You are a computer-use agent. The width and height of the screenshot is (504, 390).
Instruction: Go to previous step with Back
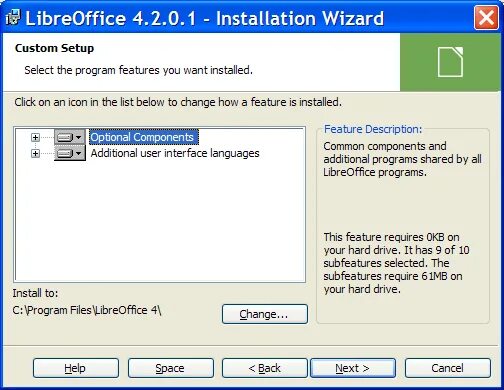(265, 368)
